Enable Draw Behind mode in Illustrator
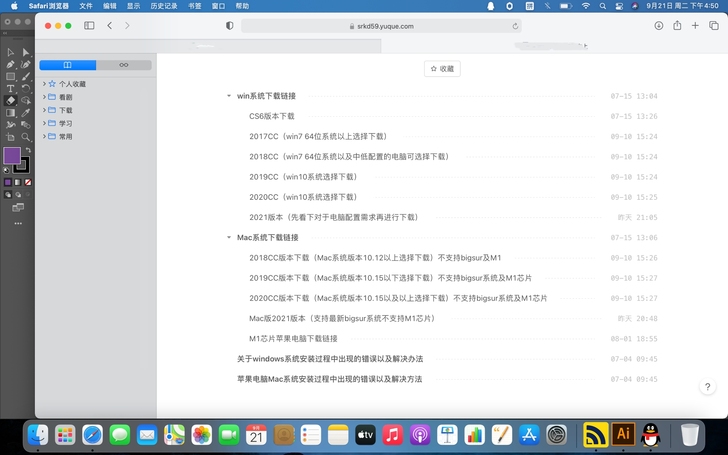The width and height of the screenshot is (728, 455). (18, 195)
